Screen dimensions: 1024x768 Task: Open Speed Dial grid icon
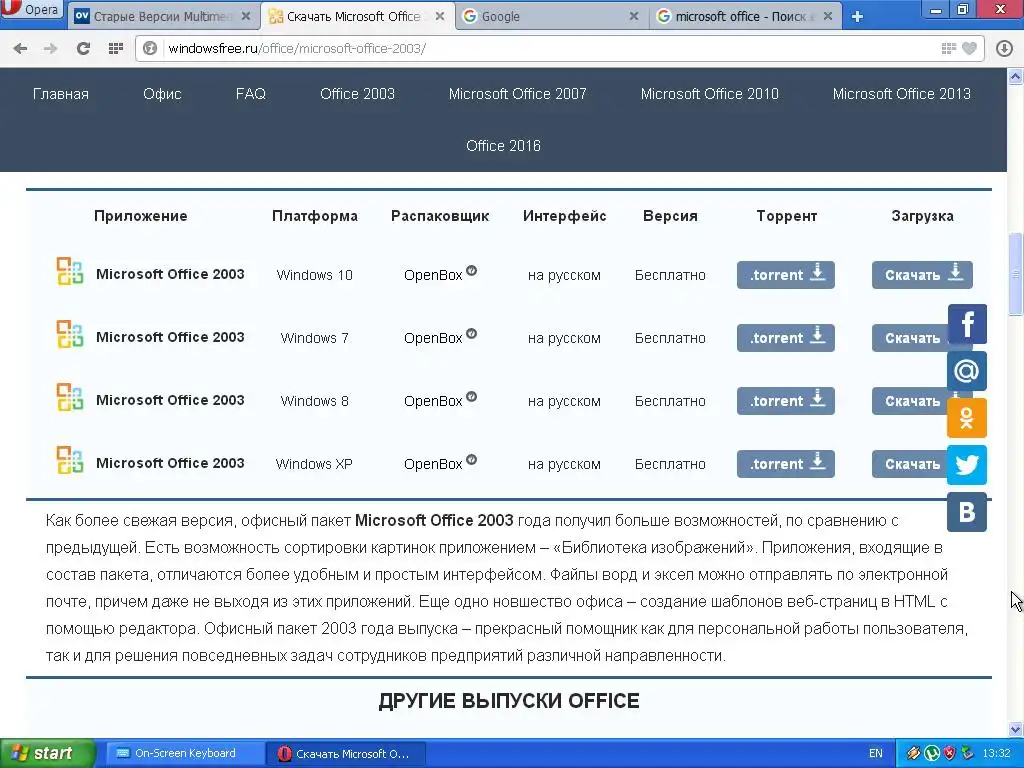[x=116, y=48]
